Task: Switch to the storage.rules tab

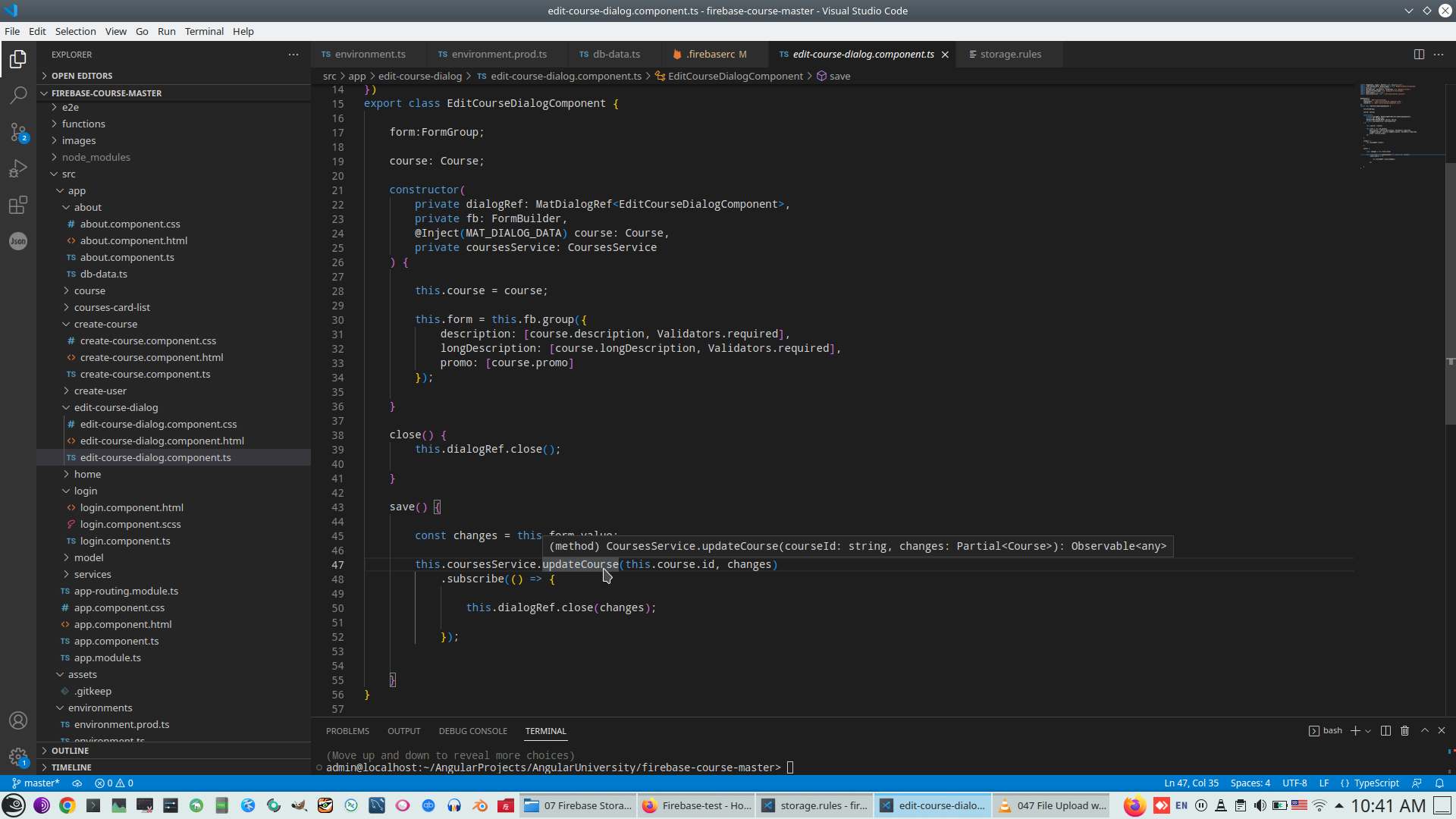Action: pyautogui.click(x=1010, y=54)
